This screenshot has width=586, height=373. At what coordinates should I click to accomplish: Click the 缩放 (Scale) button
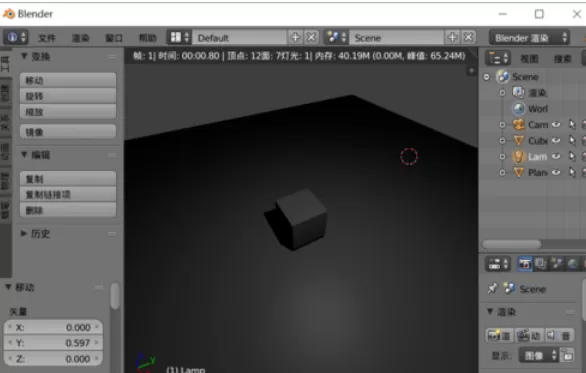click(x=68, y=112)
